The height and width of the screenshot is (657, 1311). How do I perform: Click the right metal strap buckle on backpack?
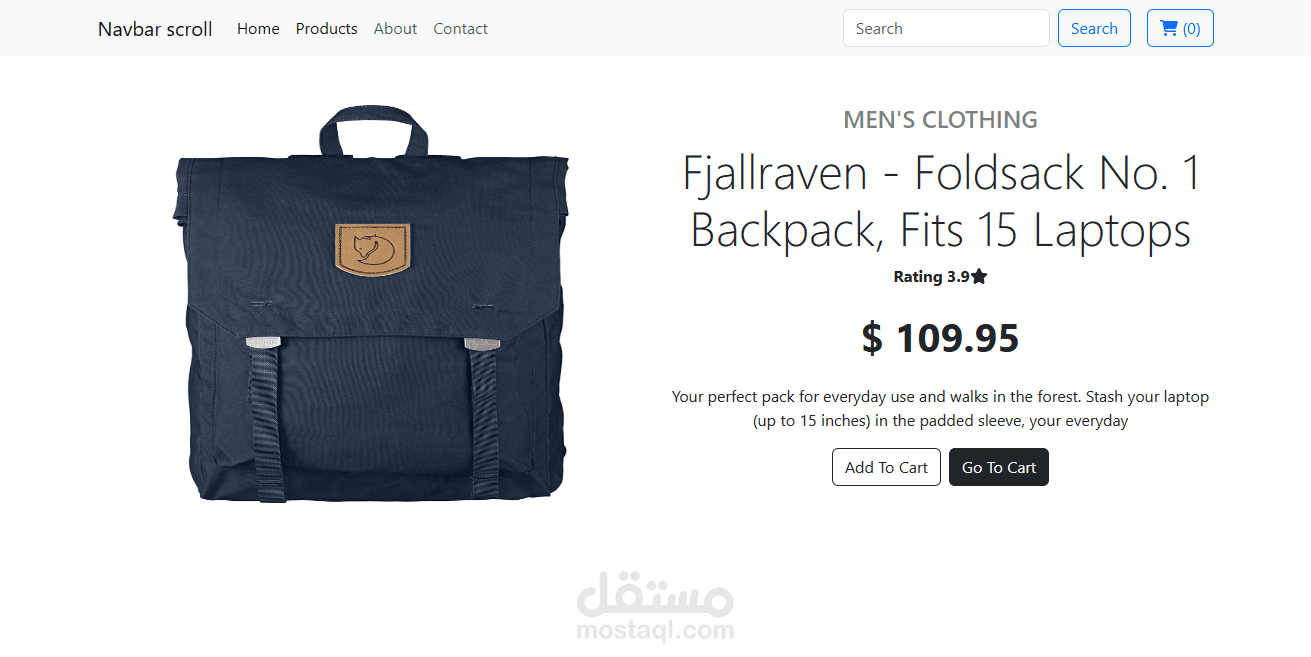pos(482,343)
